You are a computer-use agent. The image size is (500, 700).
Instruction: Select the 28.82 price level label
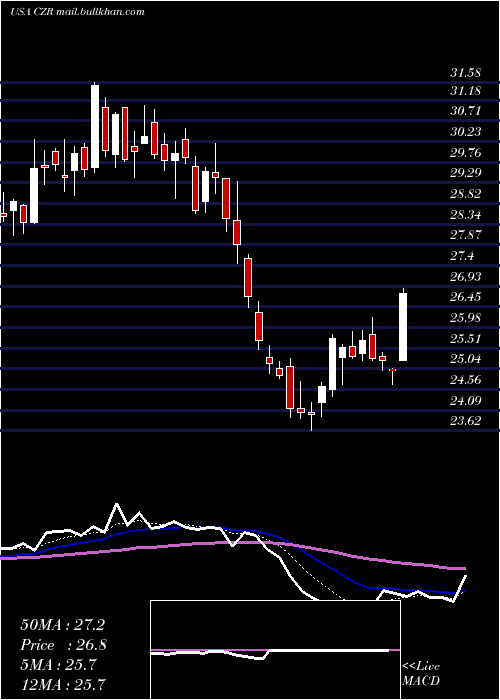465,194
